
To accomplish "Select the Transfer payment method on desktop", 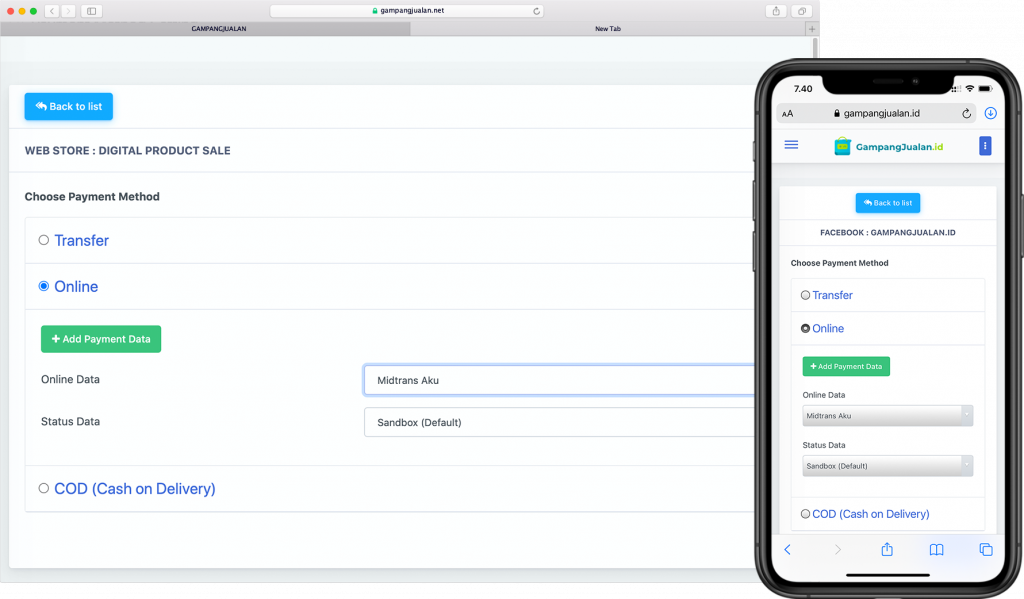I will pos(44,240).
